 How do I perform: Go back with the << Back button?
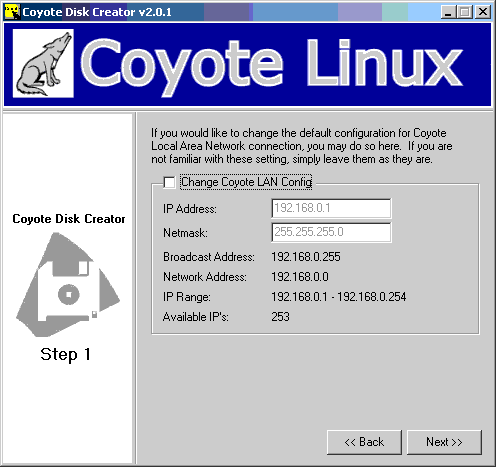pyautogui.click(x=364, y=442)
